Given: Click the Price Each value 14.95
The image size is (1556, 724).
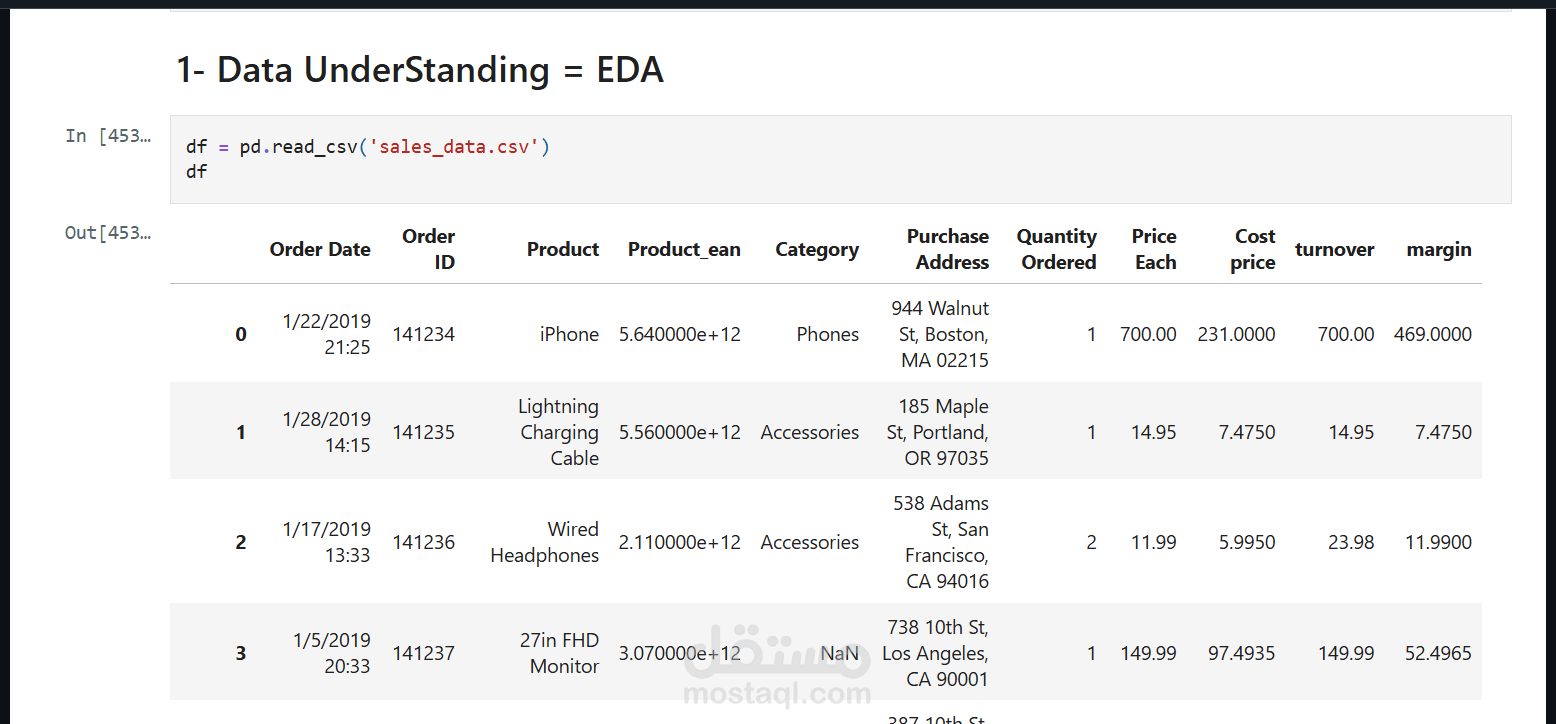Looking at the screenshot, I should pyautogui.click(x=1154, y=432).
